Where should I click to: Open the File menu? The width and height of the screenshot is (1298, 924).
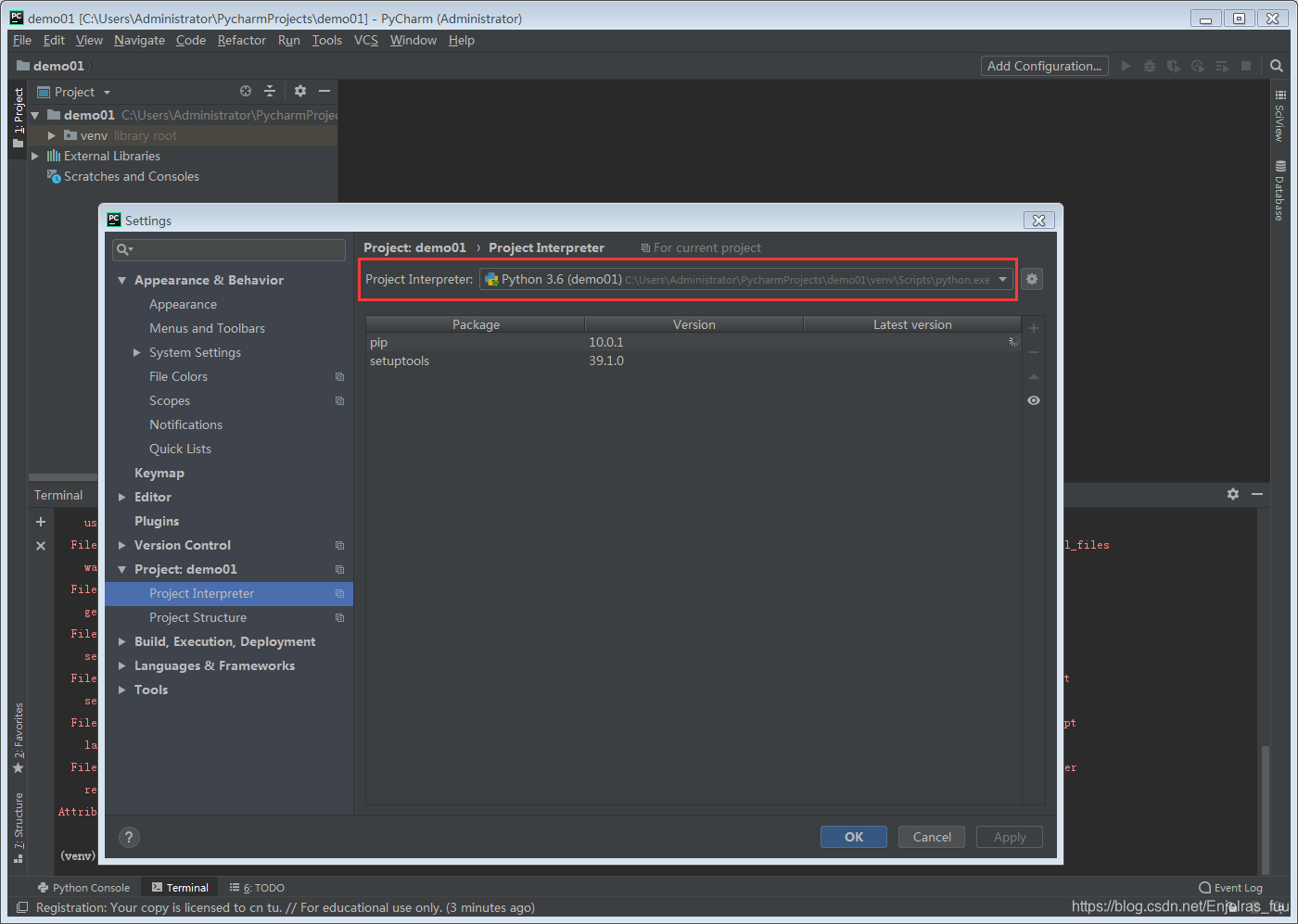(22, 40)
